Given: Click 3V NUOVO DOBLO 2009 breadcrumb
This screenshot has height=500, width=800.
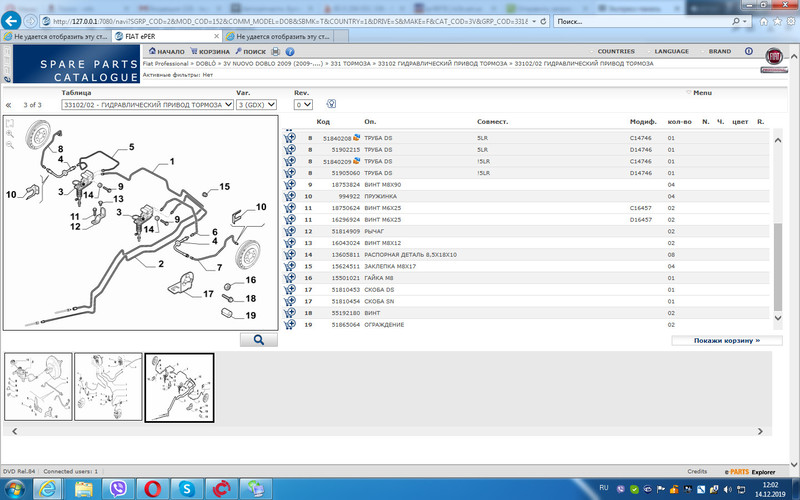Looking at the screenshot, I should (273, 63).
